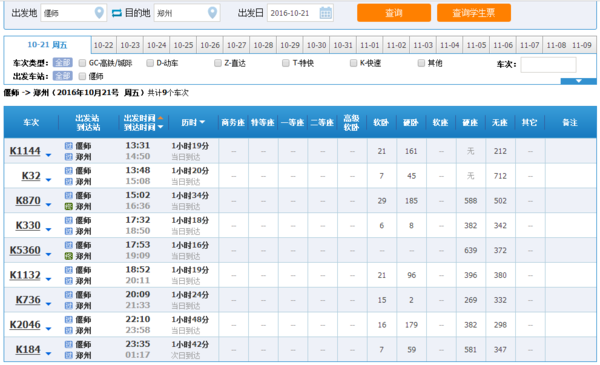Expand details arrow beside train K1132
The height and width of the screenshot is (365, 600).
[48, 279]
